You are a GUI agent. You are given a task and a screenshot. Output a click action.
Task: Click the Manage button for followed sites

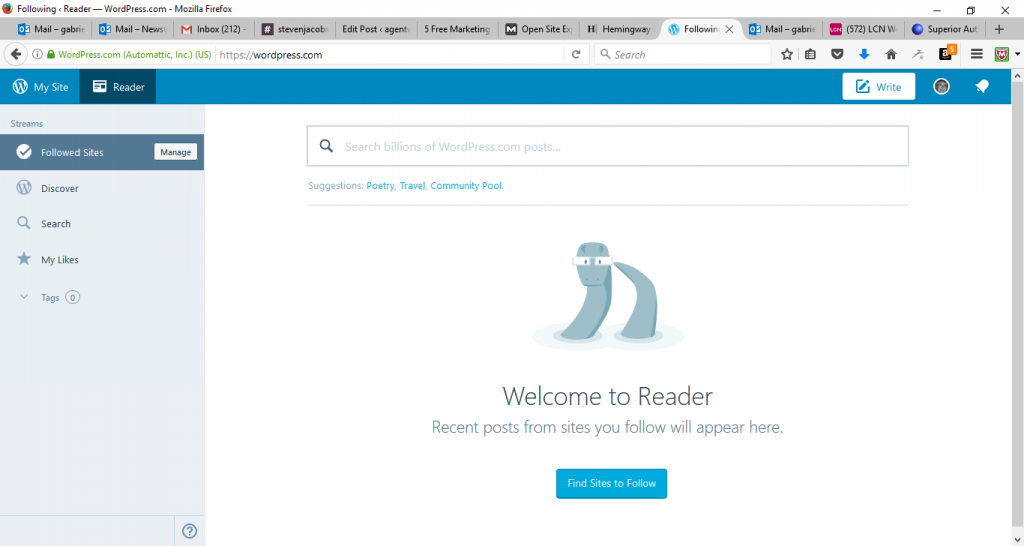(175, 152)
